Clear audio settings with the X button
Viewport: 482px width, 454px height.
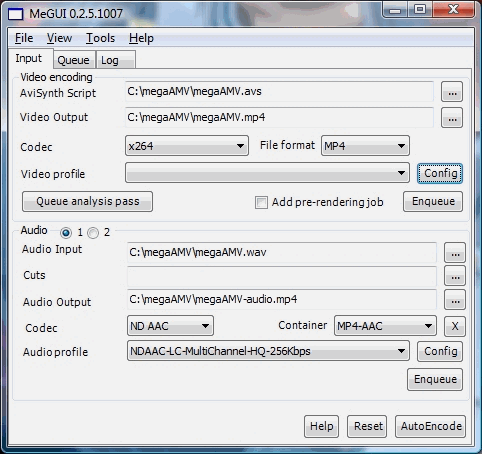click(455, 326)
